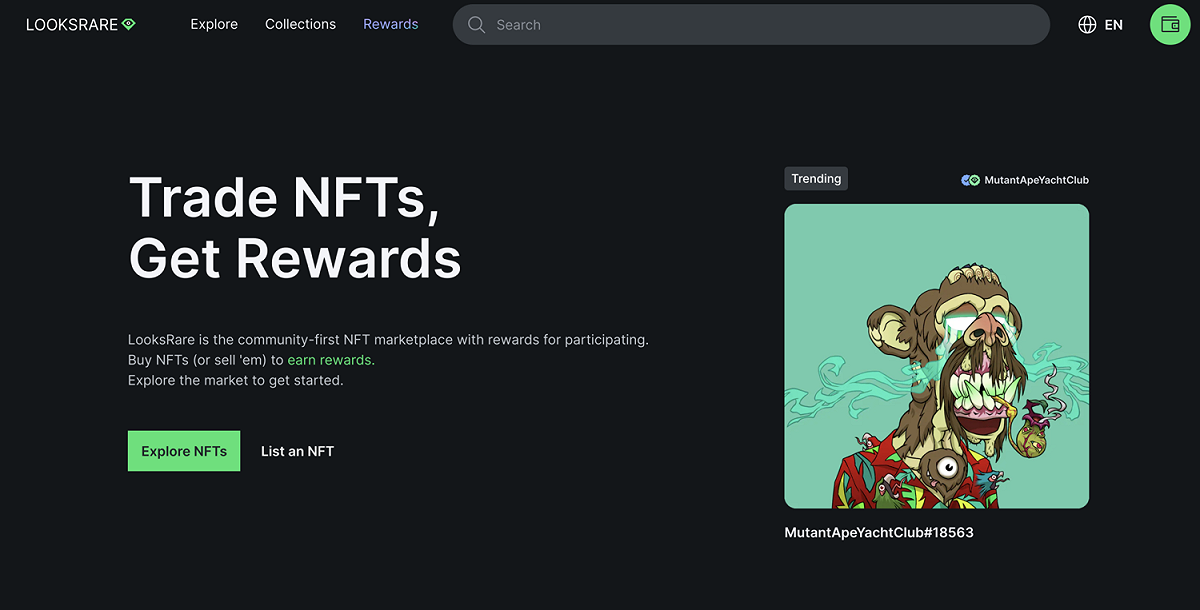This screenshot has width=1200, height=610.
Task: Click the Explore NFTs button
Action: point(184,451)
